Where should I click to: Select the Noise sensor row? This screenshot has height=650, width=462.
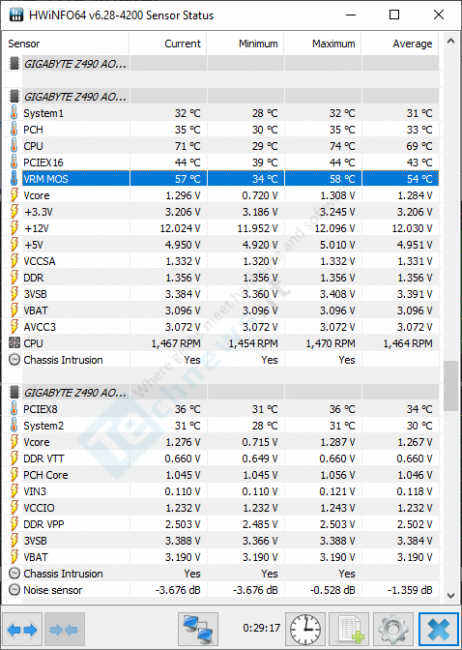pyautogui.click(x=221, y=590)
